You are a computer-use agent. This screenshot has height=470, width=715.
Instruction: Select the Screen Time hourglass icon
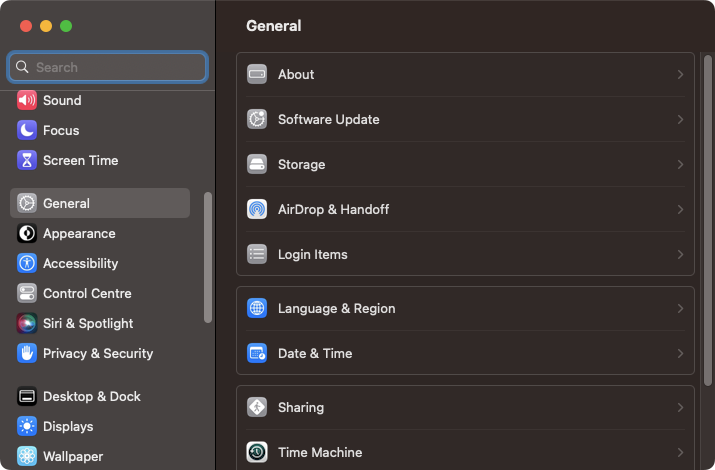click(x=27, y=160)
